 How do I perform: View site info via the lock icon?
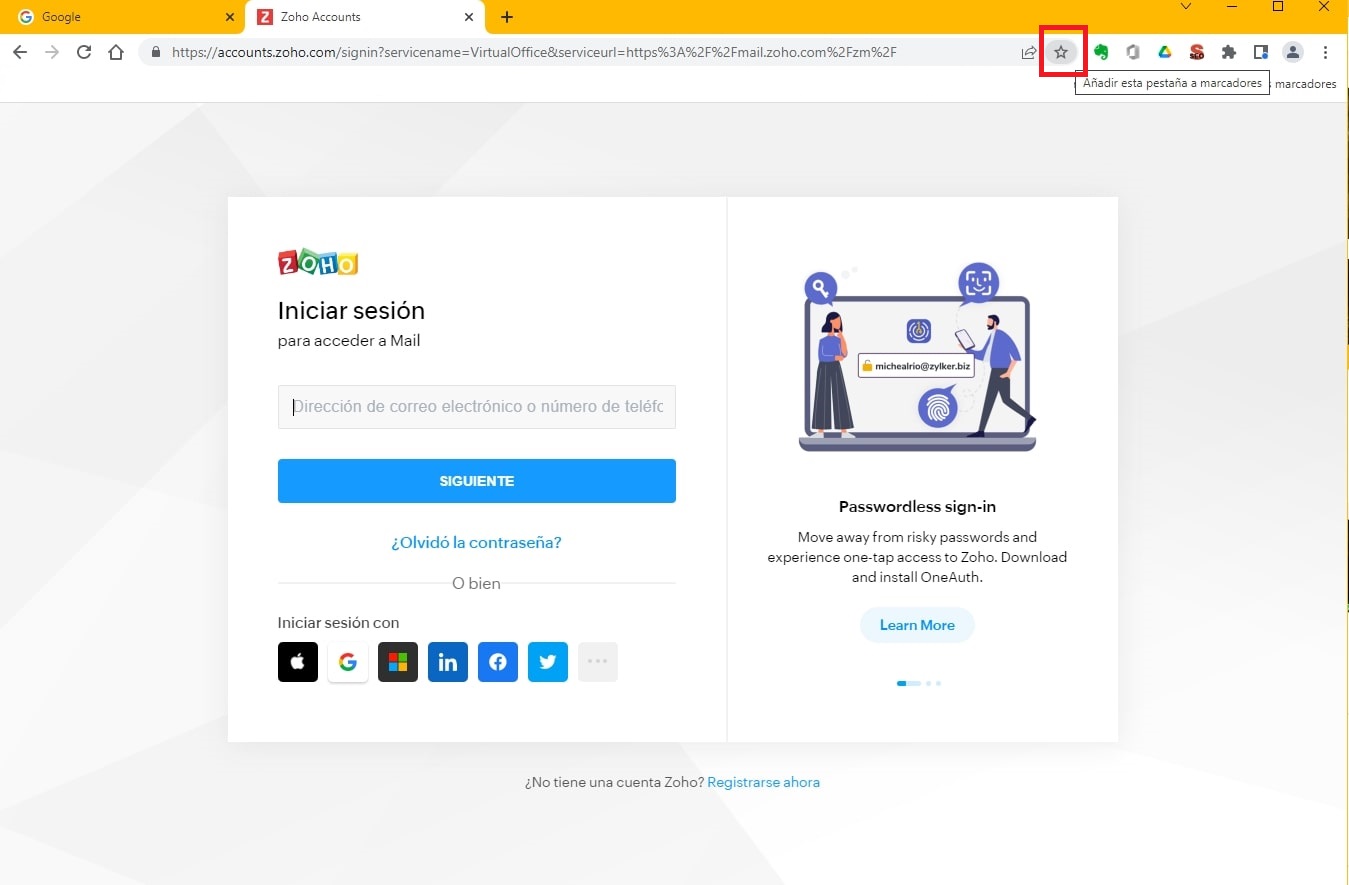[155, 52]
